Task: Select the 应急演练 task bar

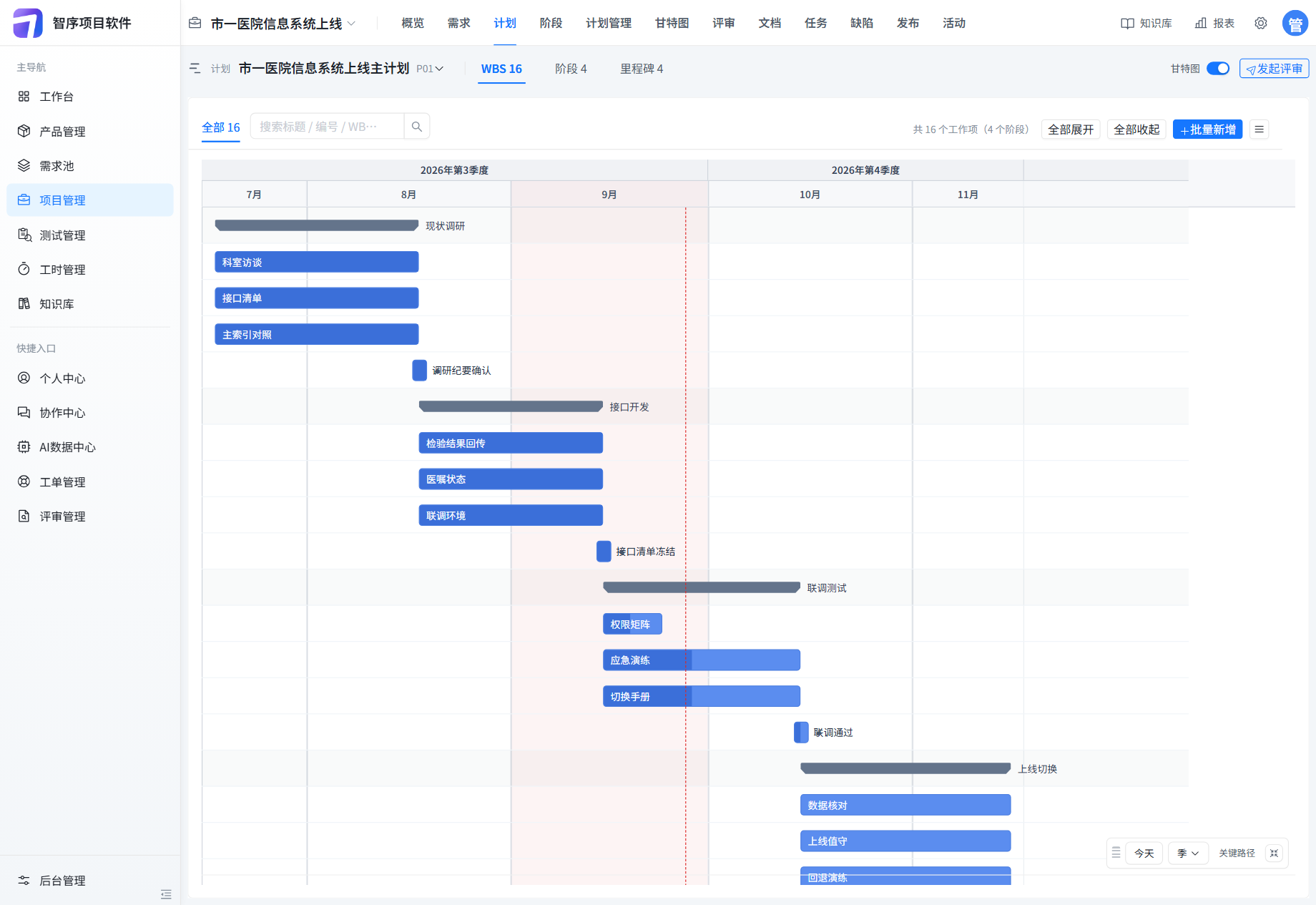Action: pyautogui.click(x=702, y=660)
